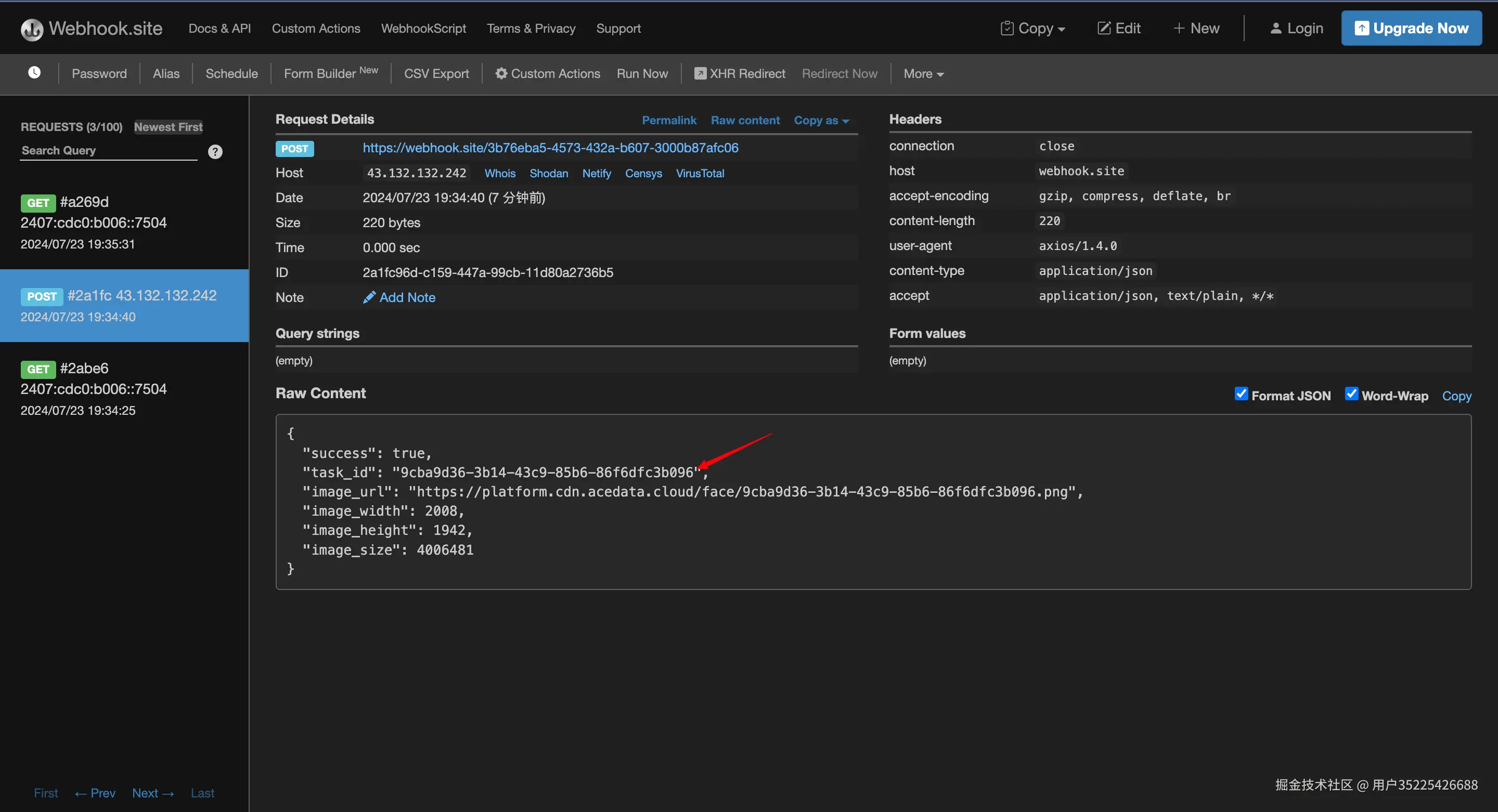Viewport: 1498px width, 812px height.
Task: Click the Upgrade Now button
Action: 1411,29
